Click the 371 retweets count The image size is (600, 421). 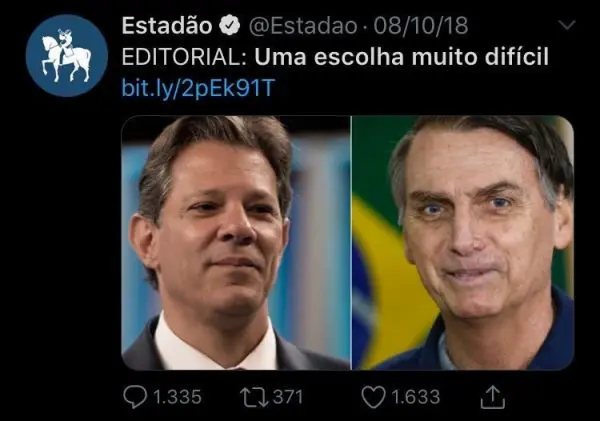click(288, 397)
